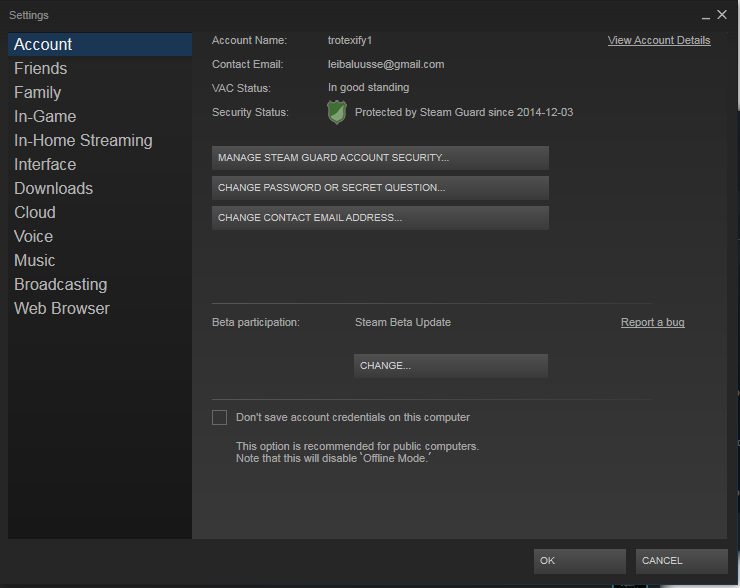Screen dimensions: 740x588
Task: Click Change Contact Email Address button
Action: tap(380, 218)
